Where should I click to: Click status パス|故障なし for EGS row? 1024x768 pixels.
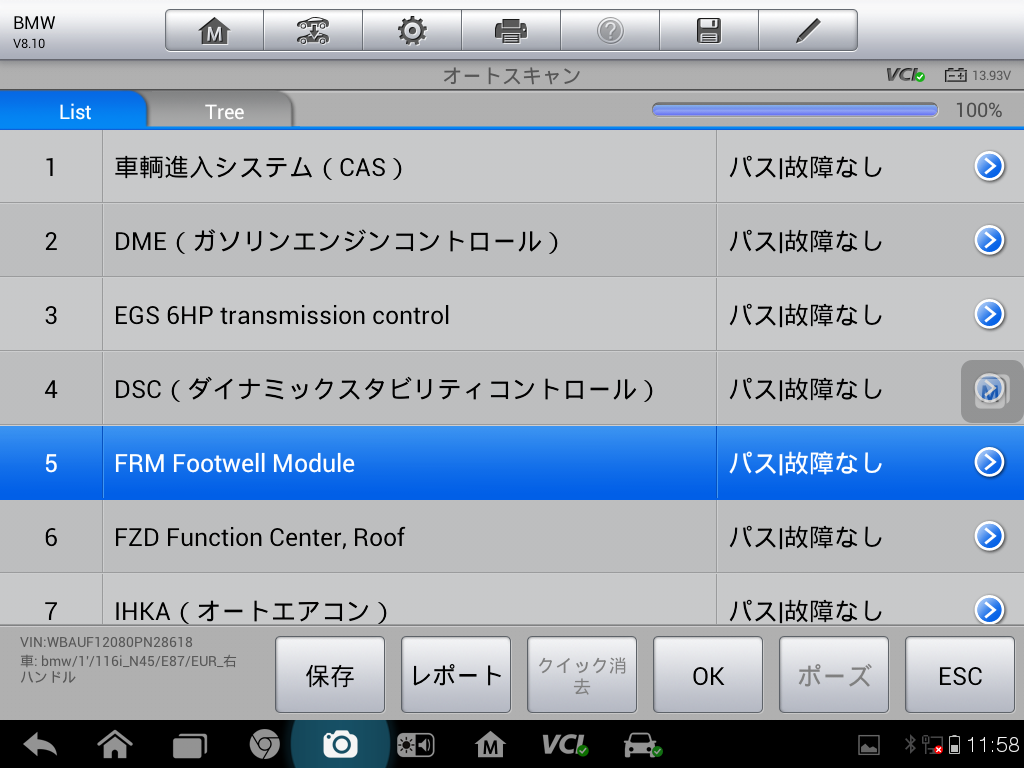click(x=806, y=315)
